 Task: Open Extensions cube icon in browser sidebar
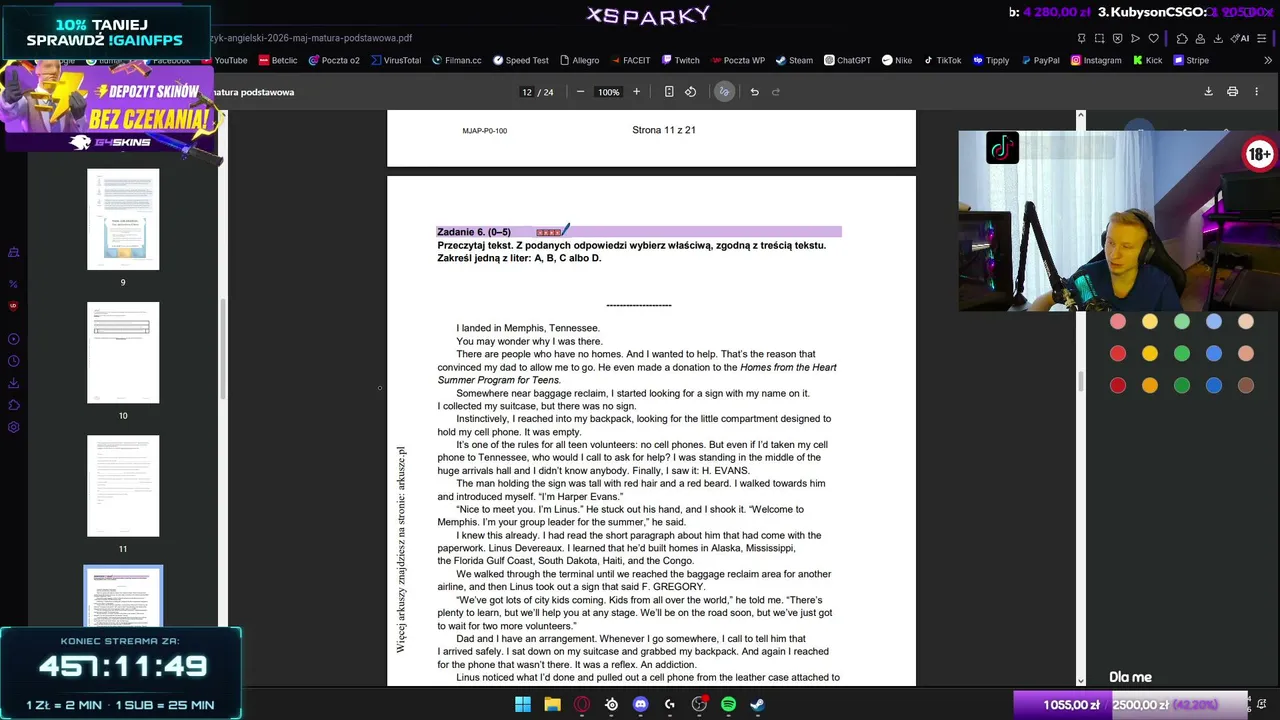[x=13, y=405]
